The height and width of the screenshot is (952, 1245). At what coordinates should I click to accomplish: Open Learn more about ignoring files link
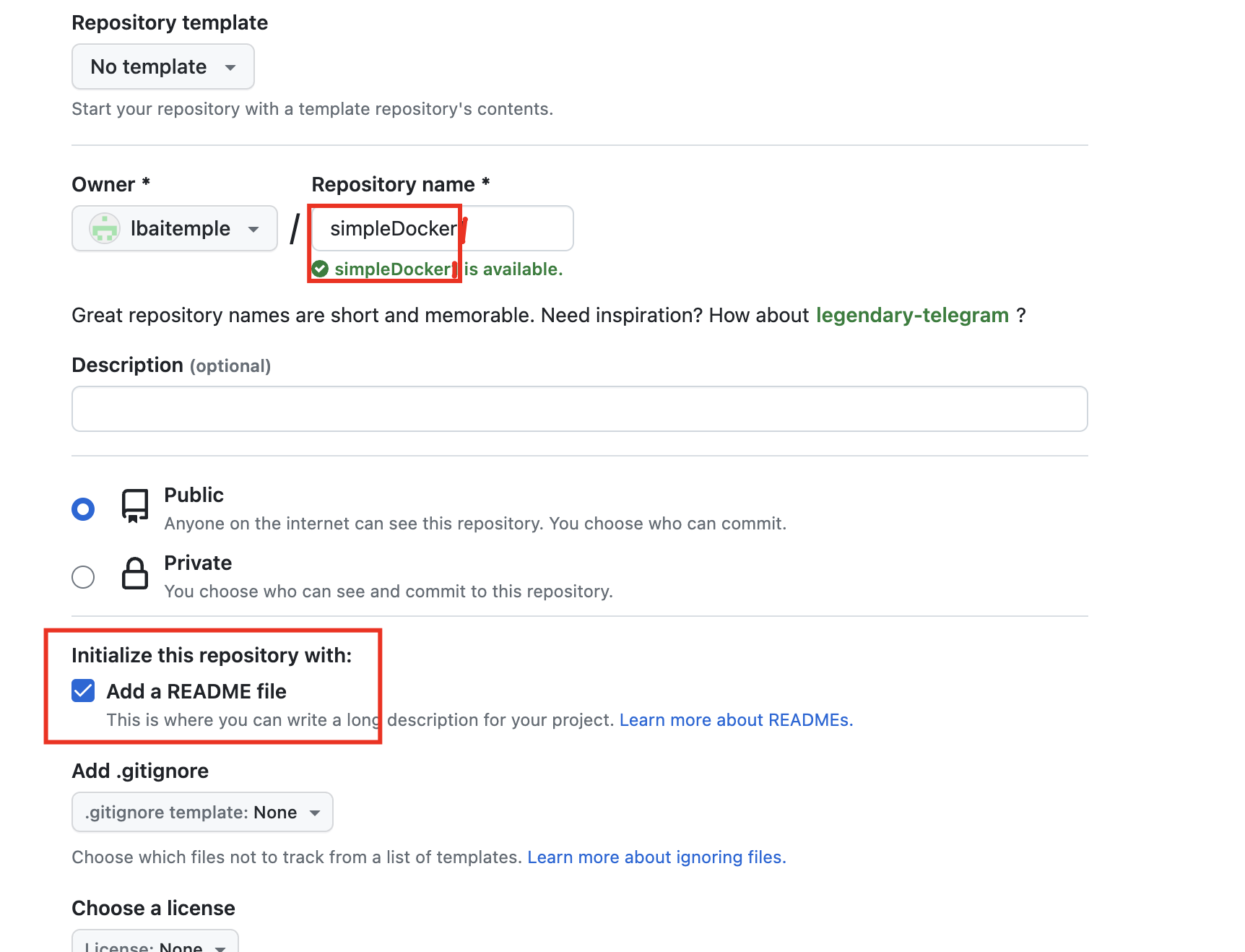coord(656,857)
